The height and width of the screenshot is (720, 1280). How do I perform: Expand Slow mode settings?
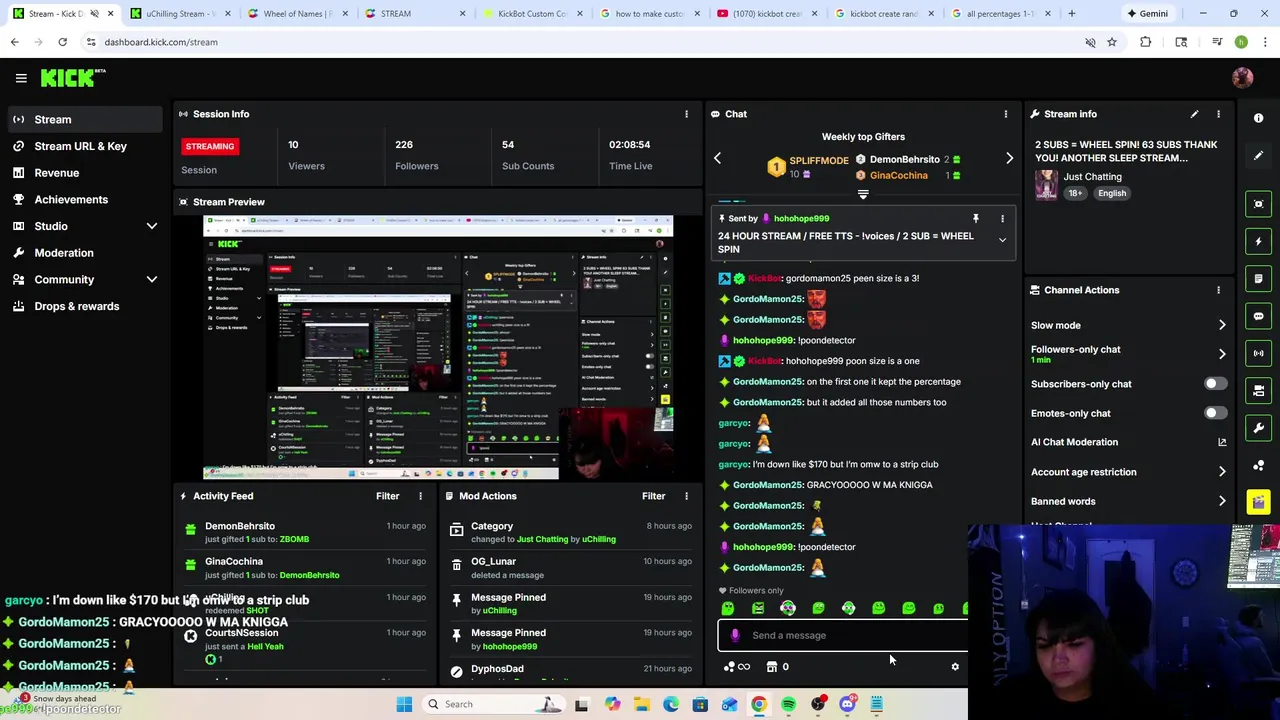coord(1222,325)
